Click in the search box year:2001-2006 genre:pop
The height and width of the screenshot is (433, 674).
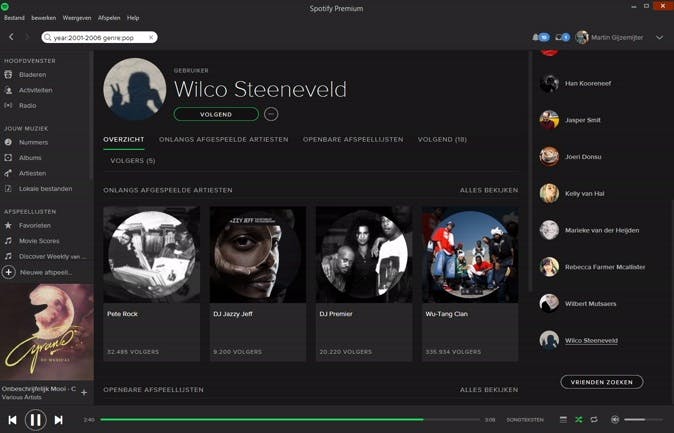(x=99, y=37)
